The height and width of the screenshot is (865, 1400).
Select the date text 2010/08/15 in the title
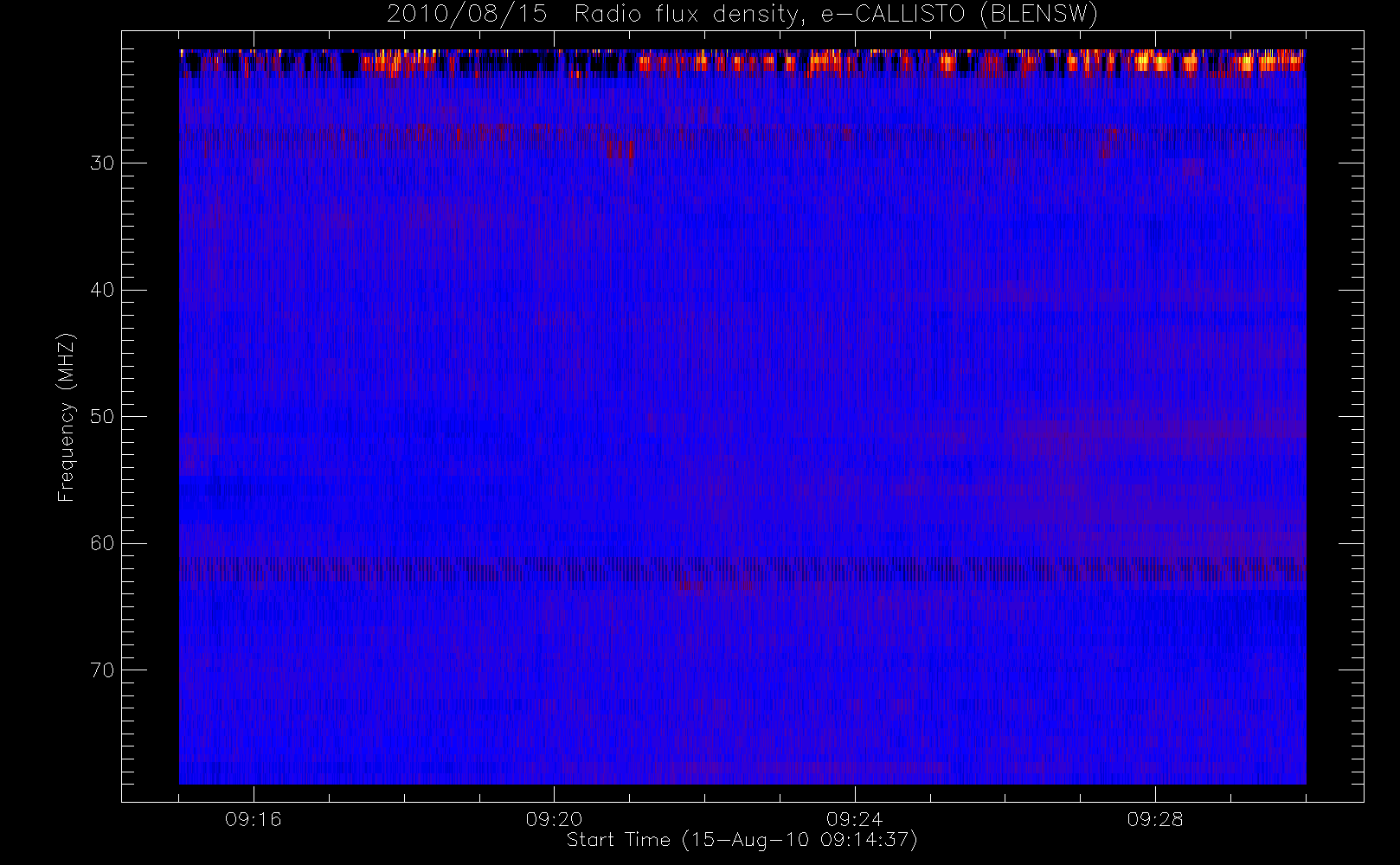tap(467, 14)
